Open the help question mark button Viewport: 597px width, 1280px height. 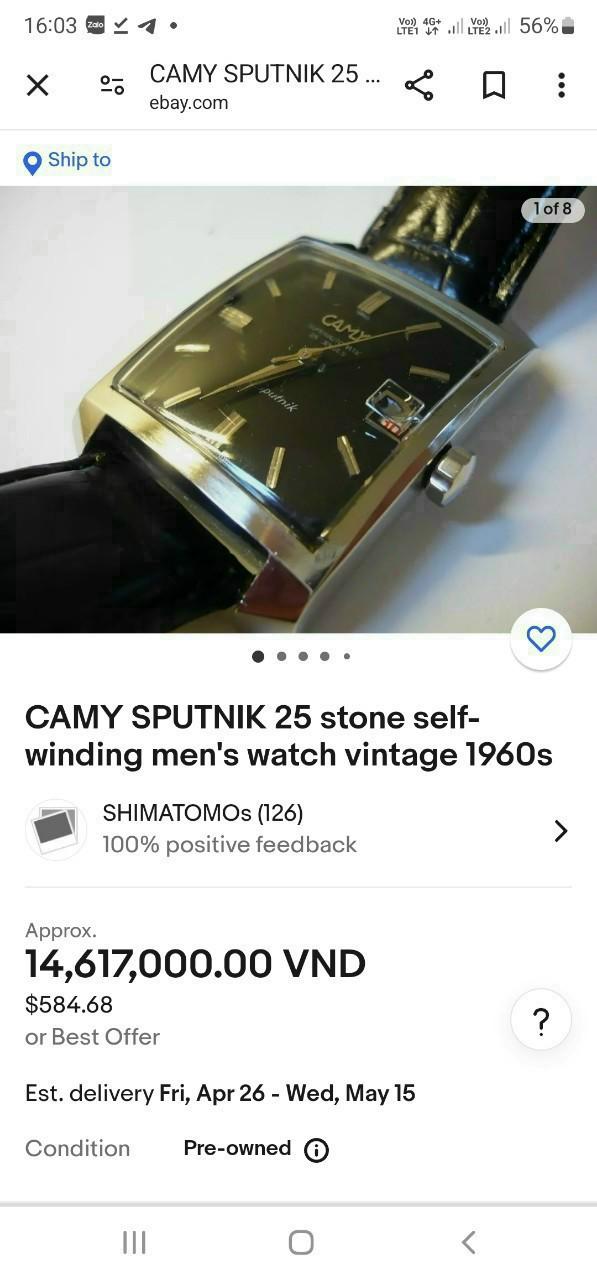click(x=541, y=1021)
